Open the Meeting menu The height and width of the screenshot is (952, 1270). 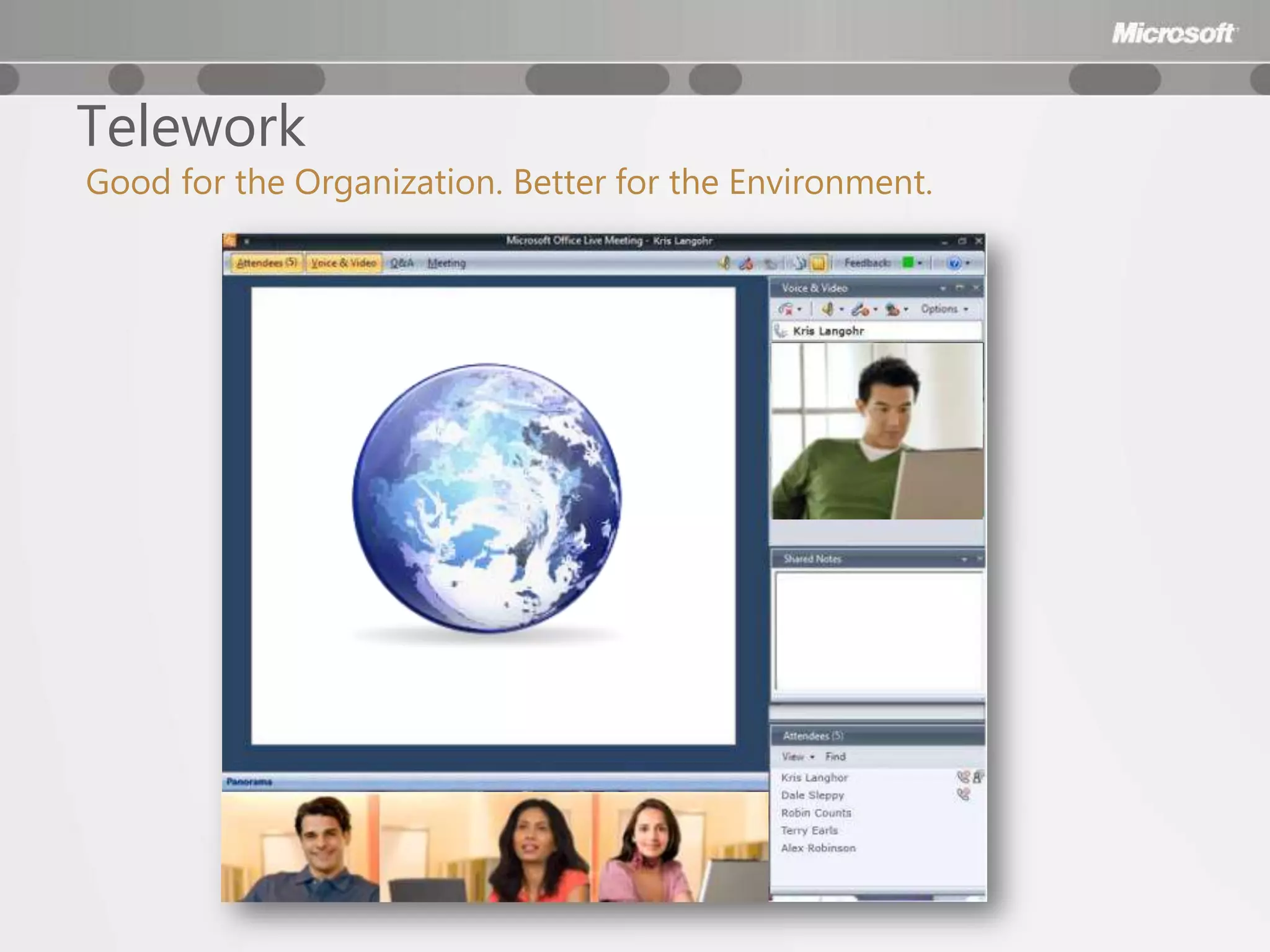[x=446, y=263]
